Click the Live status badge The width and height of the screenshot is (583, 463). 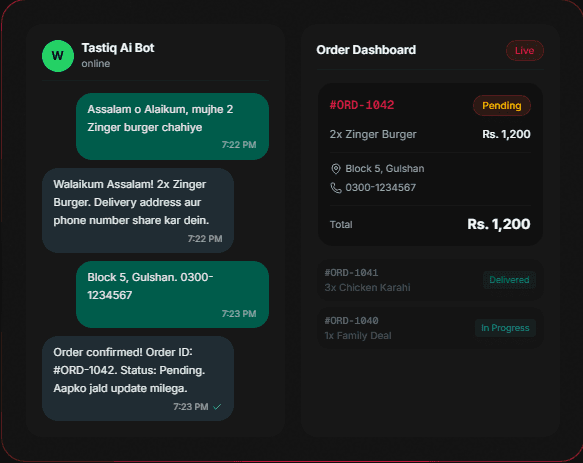pyautogui.click(x=525, y=51)
